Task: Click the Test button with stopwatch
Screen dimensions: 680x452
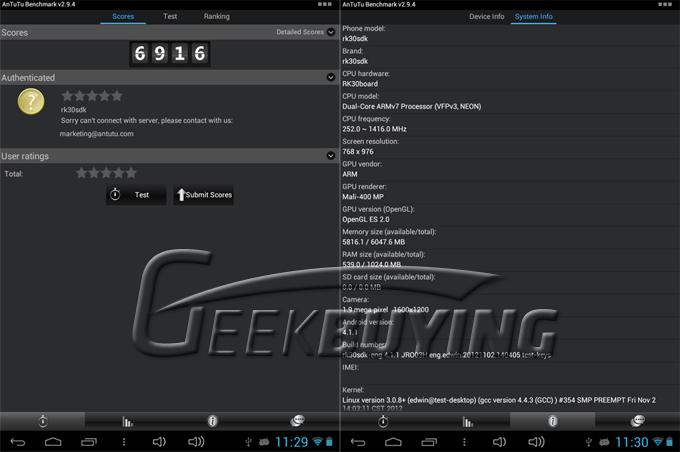Action: 136,195
